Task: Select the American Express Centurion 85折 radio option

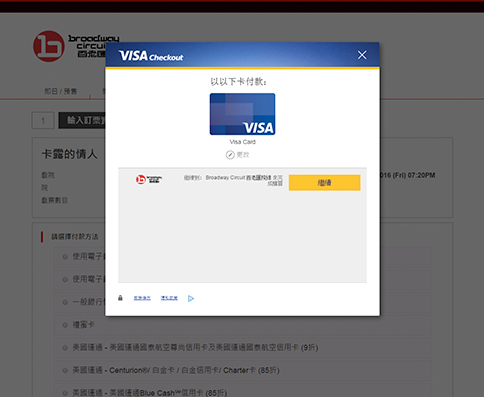Action: [65, 370]
